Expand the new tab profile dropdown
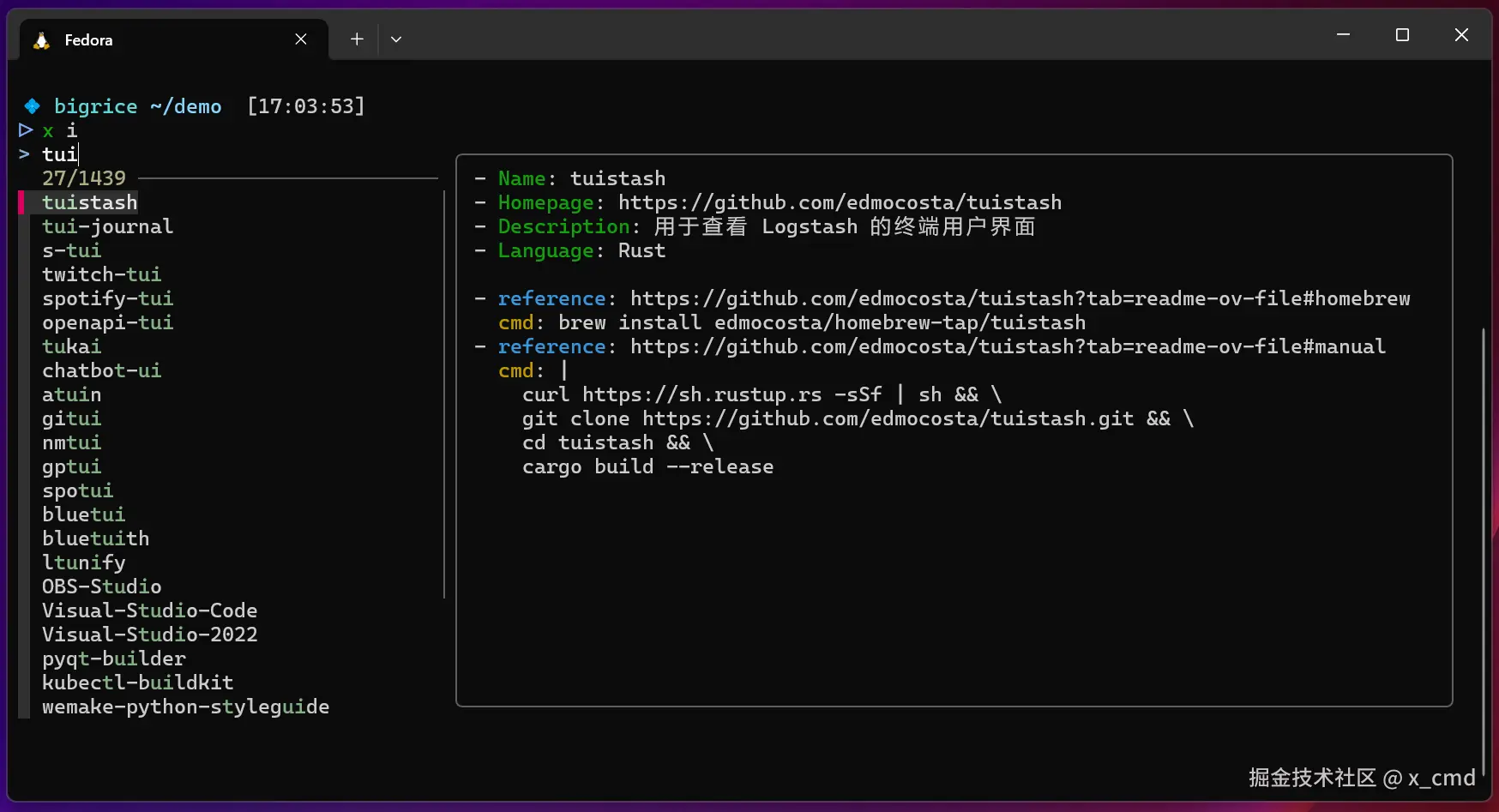The width and height of the screenshot is (1499, 812). click(x=396, y=39)
